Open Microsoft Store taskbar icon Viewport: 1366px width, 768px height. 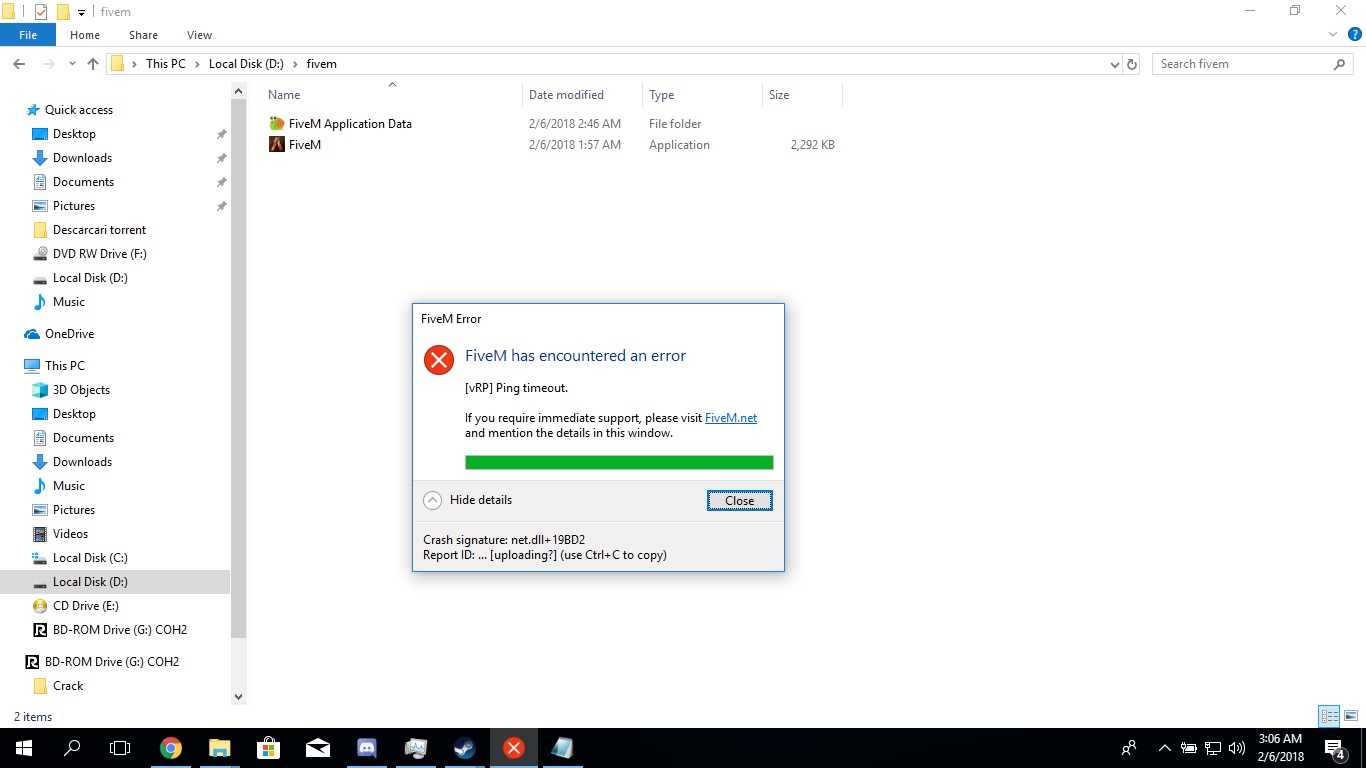269,748
